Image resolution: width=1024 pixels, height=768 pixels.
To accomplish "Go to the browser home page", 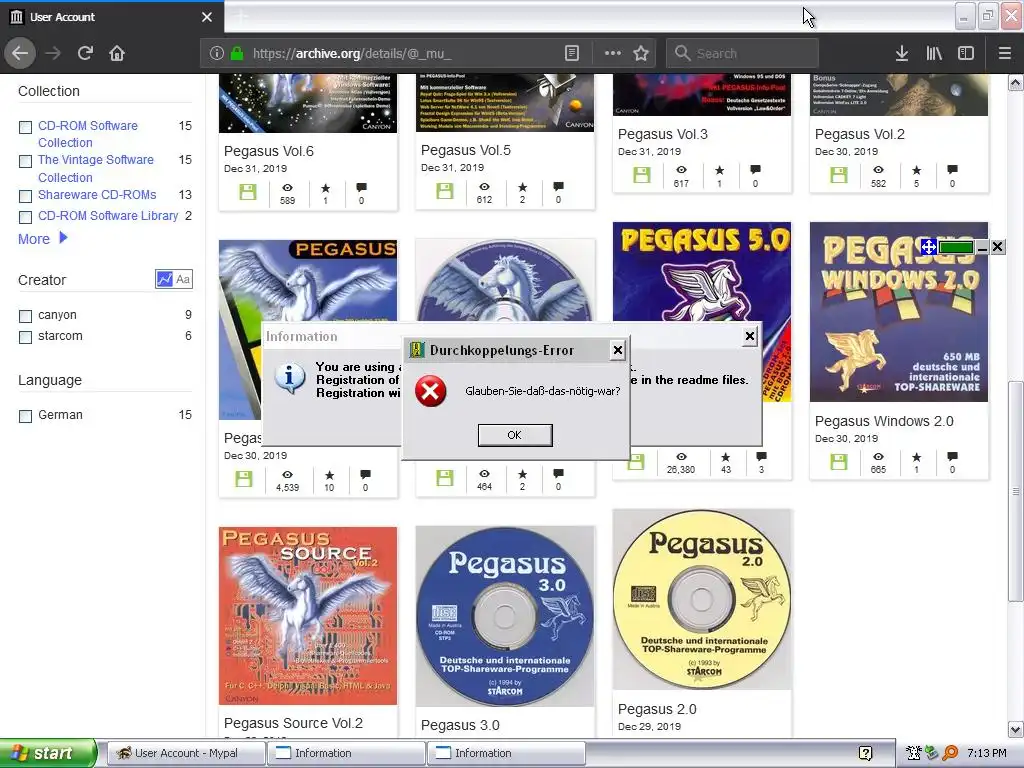I will (x=117, y=53).
